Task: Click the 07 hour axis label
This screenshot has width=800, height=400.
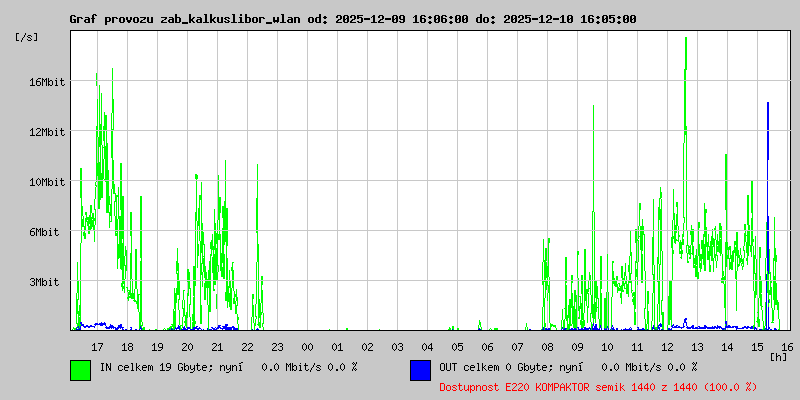Action: tap(517, 347)
